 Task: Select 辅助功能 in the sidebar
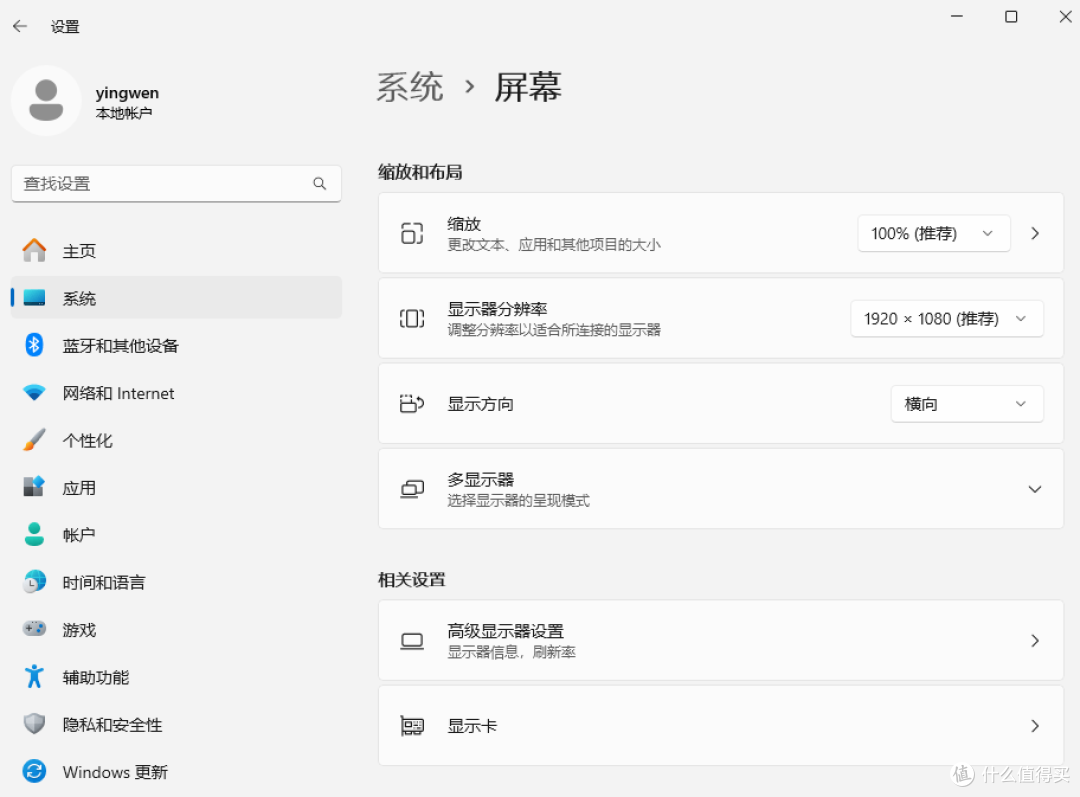tap(176, 677)
